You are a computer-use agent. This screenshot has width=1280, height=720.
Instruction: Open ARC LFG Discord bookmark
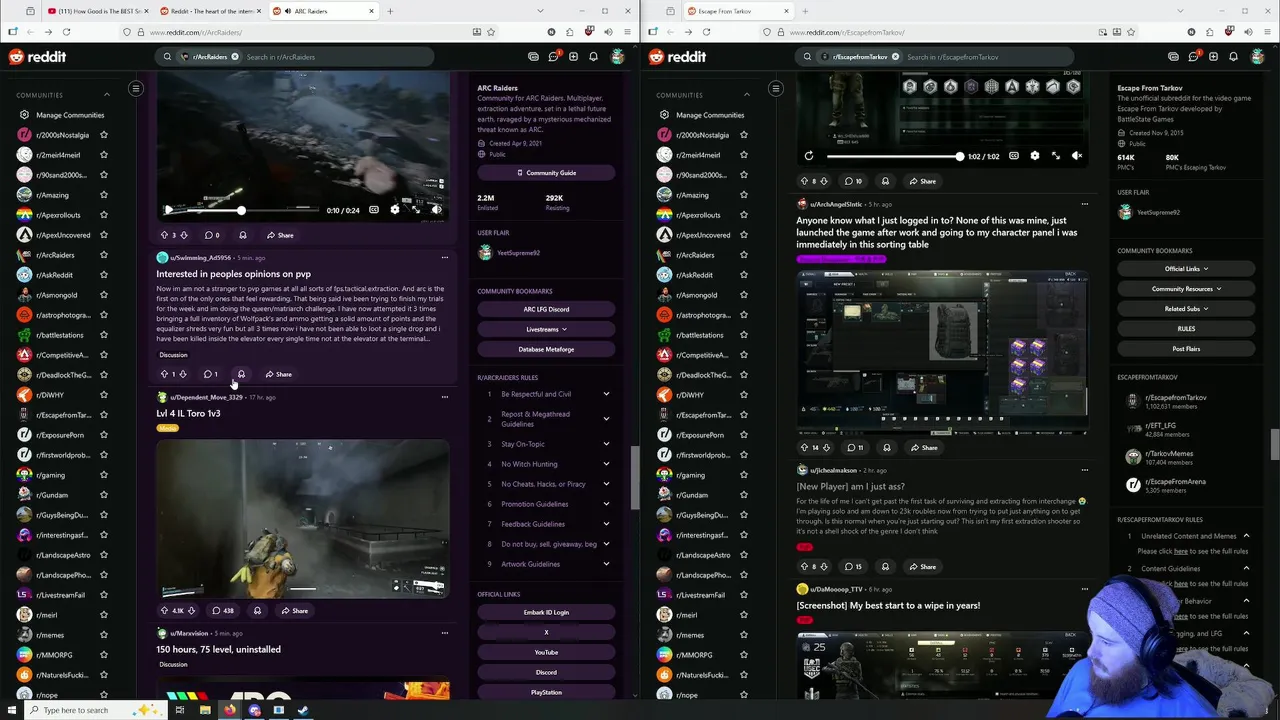click(546, 309)
